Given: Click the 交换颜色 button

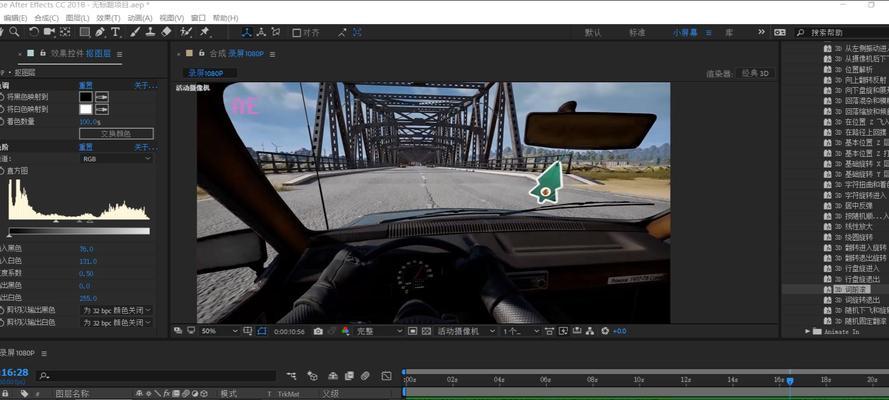Looking at the screenshot, I should tap(116, 134).
